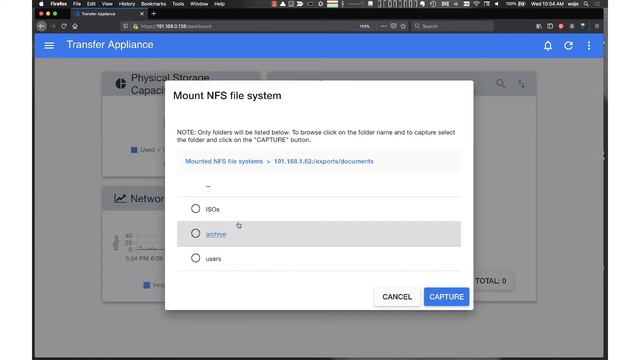Image resolution: width=640 pixels, height=360 pixels.
Task: Open the History menu
Action: click(x=127, y=4)
